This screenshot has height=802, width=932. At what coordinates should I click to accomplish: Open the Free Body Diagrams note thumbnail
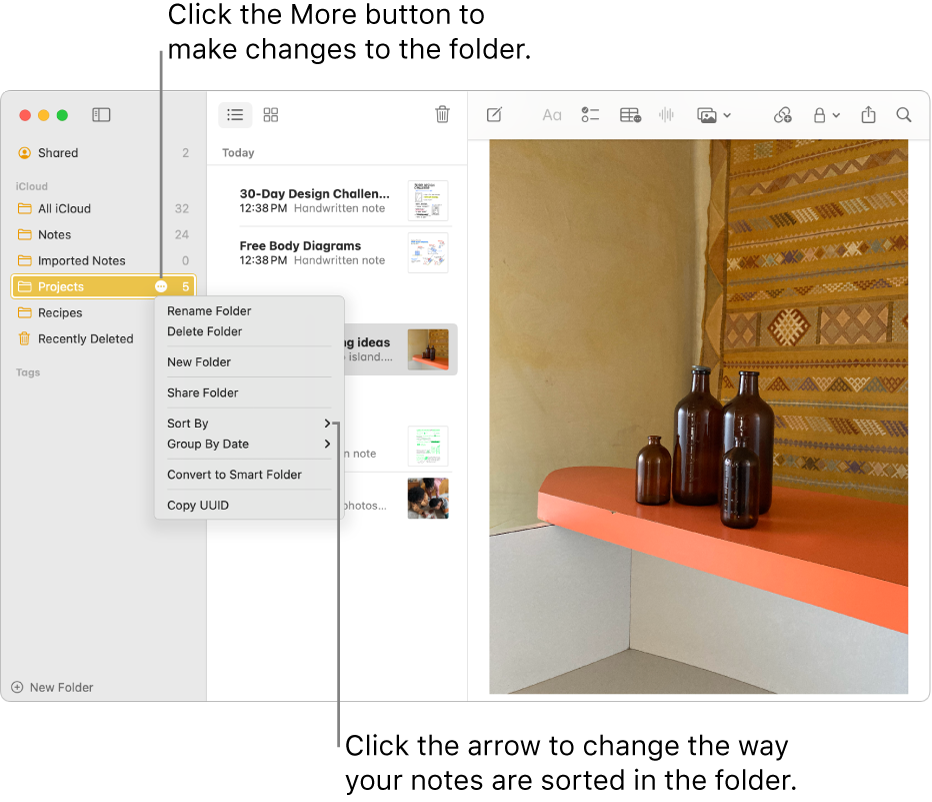click(x=427, y=253)
